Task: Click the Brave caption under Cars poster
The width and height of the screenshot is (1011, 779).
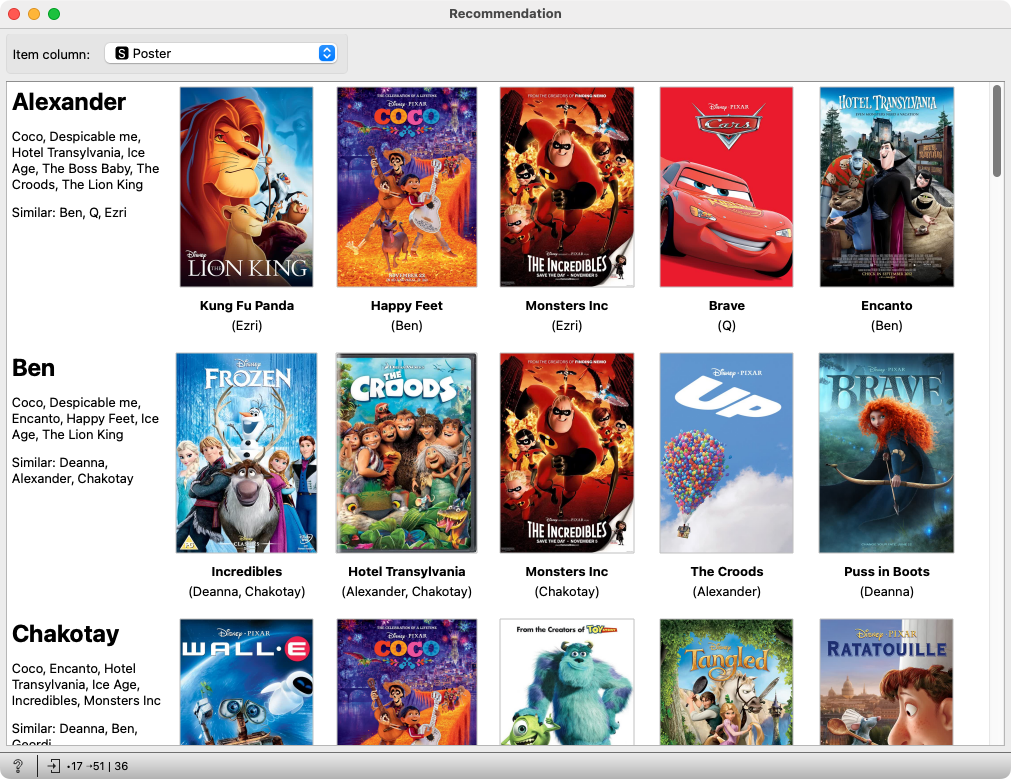Action: point(727,306)
